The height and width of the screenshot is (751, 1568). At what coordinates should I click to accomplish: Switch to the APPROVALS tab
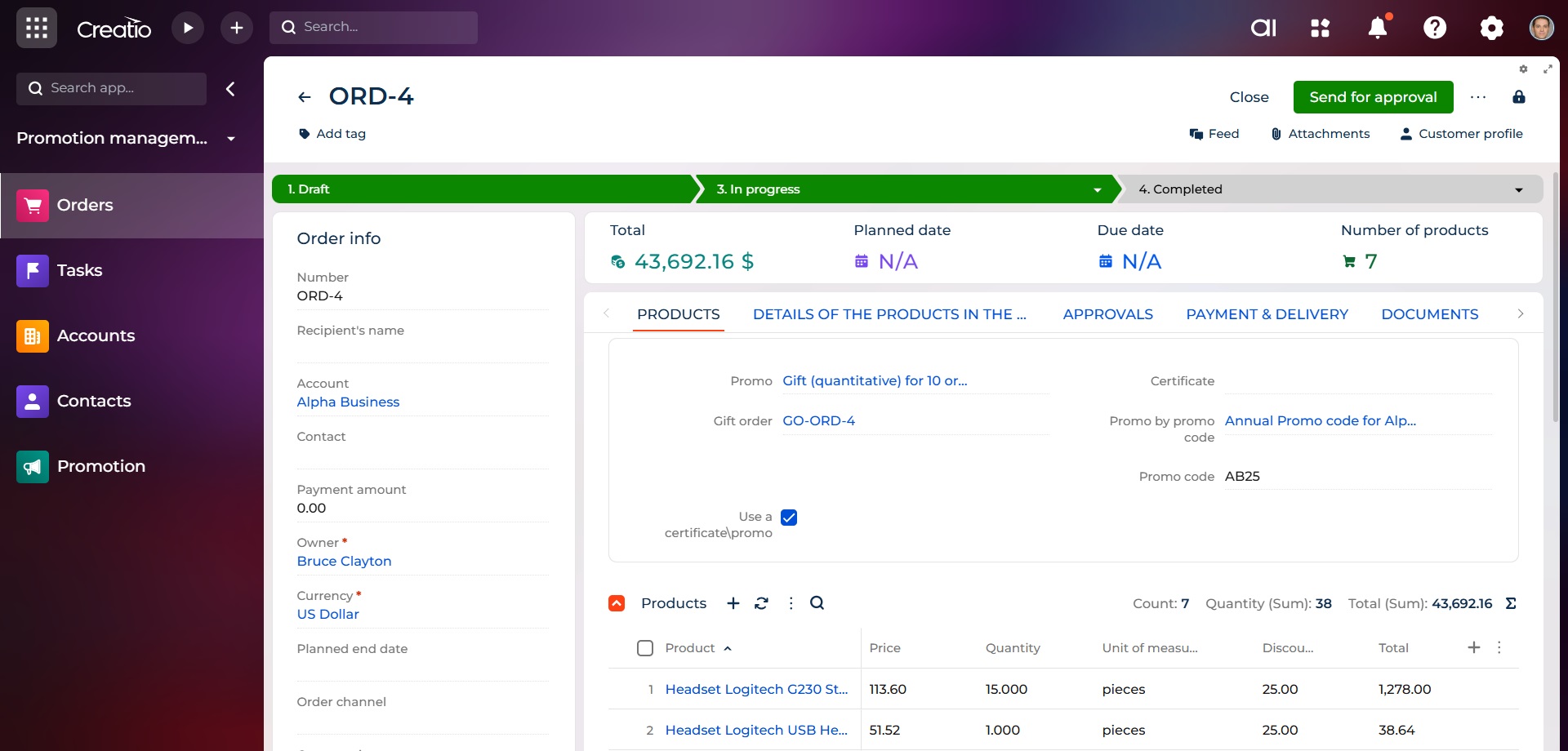click(1107, 314)
